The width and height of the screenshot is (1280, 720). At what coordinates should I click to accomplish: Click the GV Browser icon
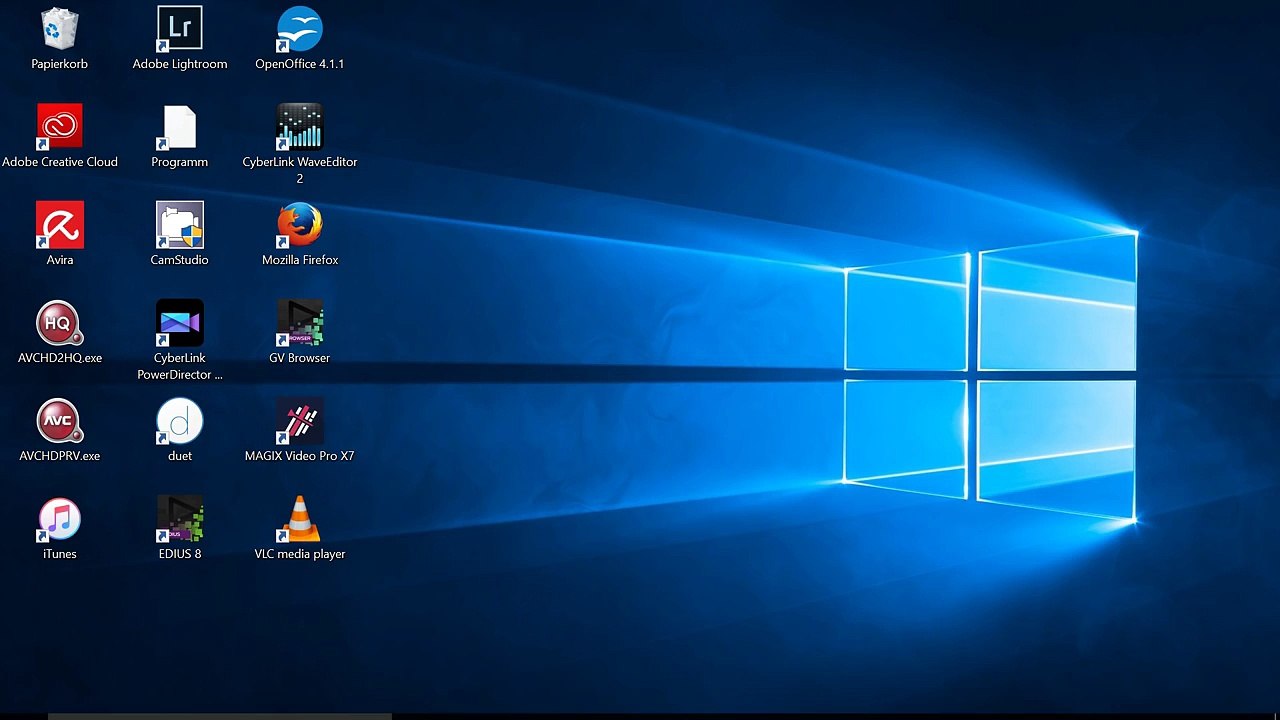300,323
